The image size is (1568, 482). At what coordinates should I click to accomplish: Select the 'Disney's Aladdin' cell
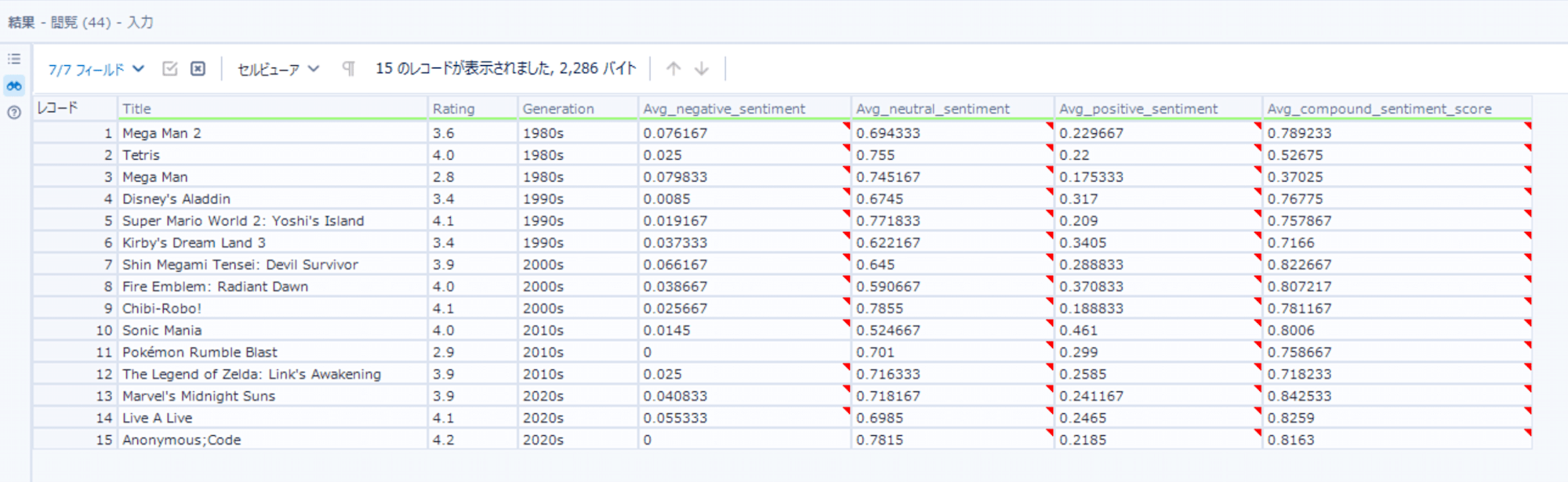273,199
